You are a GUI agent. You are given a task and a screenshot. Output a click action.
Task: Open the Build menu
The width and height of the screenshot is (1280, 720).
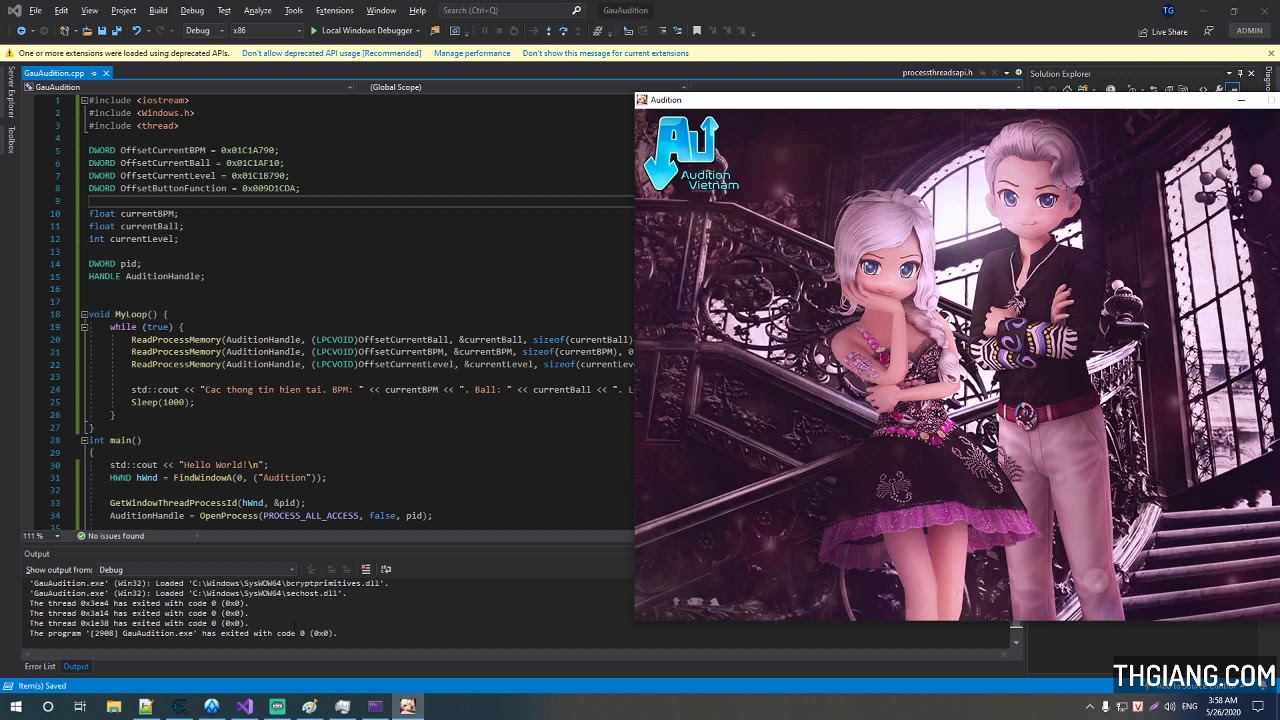tap(158, 10)
